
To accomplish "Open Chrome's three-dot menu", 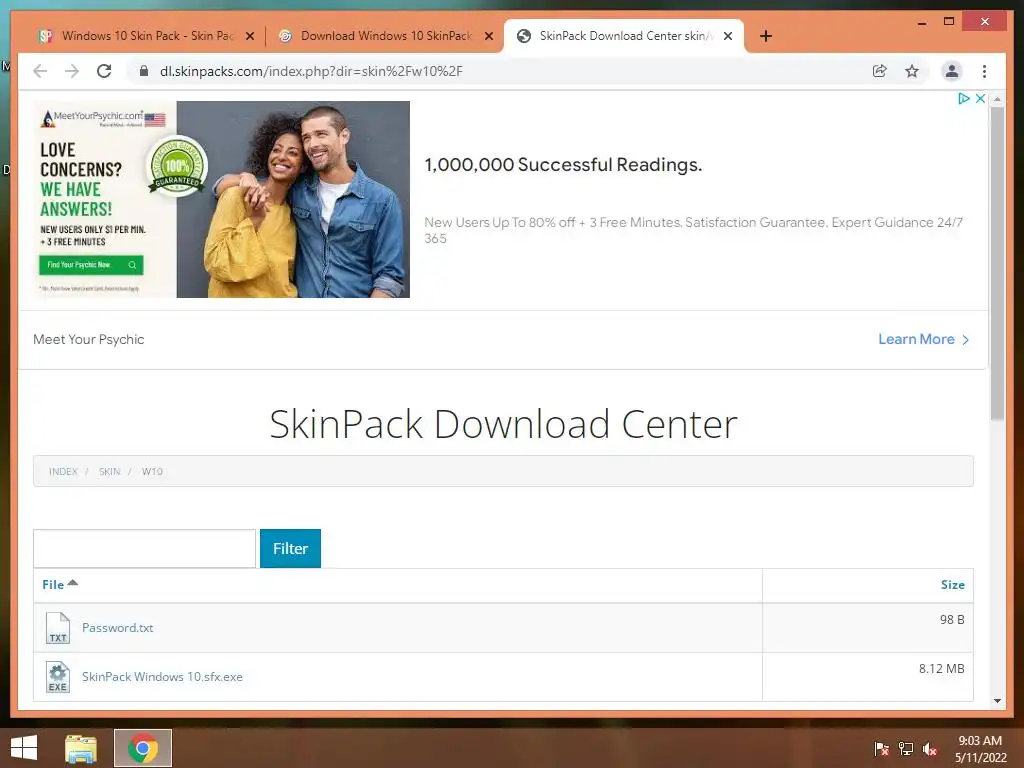I will (x=984, y=71).
